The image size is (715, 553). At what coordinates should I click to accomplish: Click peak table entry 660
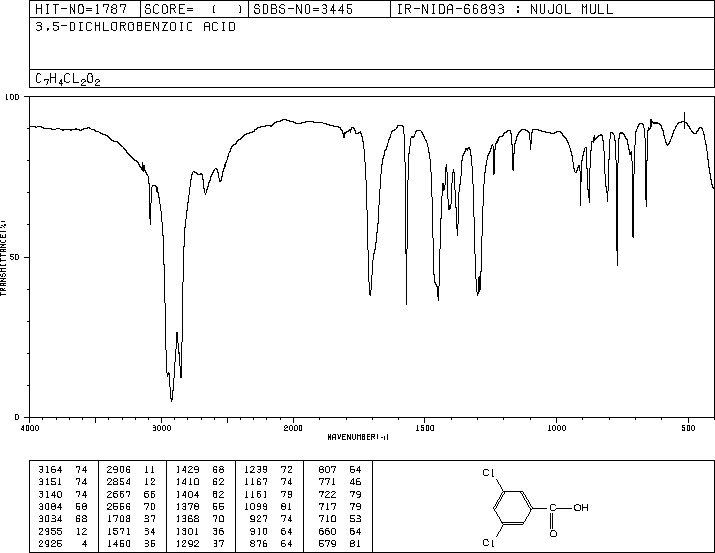pos(327,532)
